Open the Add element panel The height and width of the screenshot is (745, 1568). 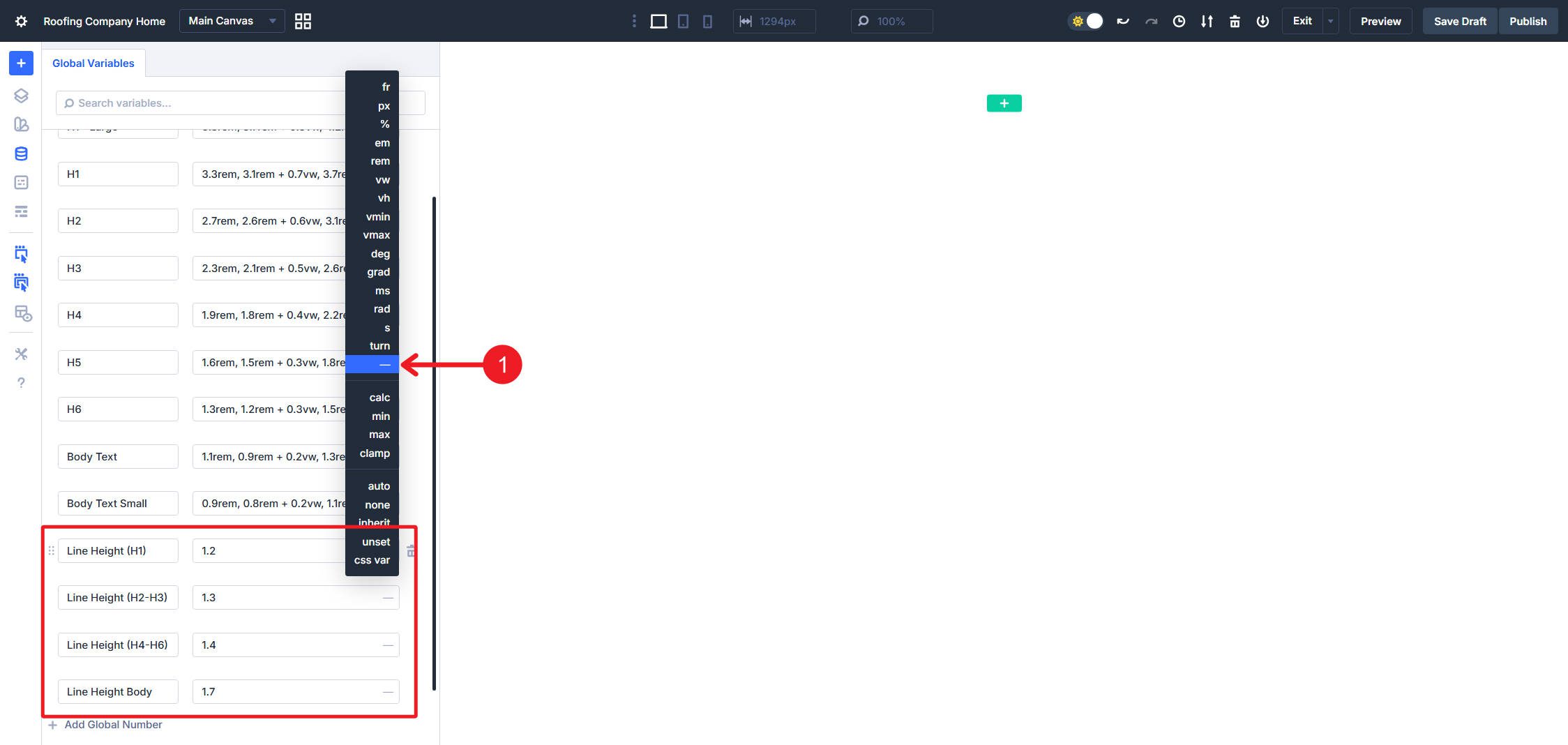pos(20,63)
